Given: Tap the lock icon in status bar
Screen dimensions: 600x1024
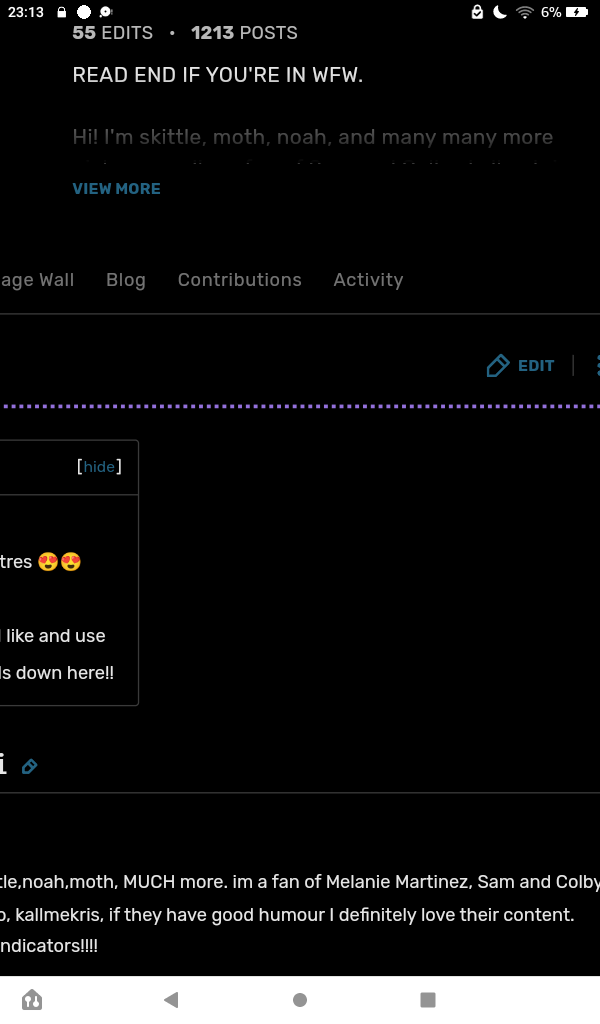Looking at the screenshot, I should pos(61,12).
